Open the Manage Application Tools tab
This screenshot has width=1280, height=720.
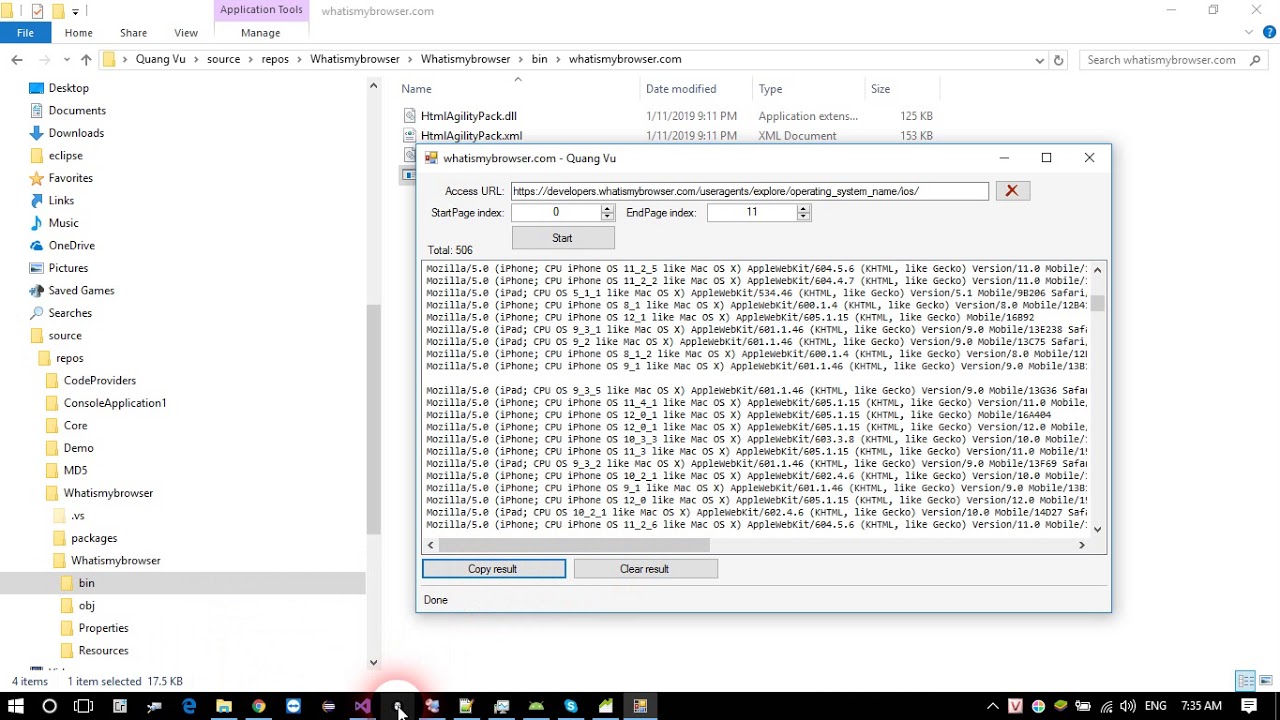click(261, 33)
